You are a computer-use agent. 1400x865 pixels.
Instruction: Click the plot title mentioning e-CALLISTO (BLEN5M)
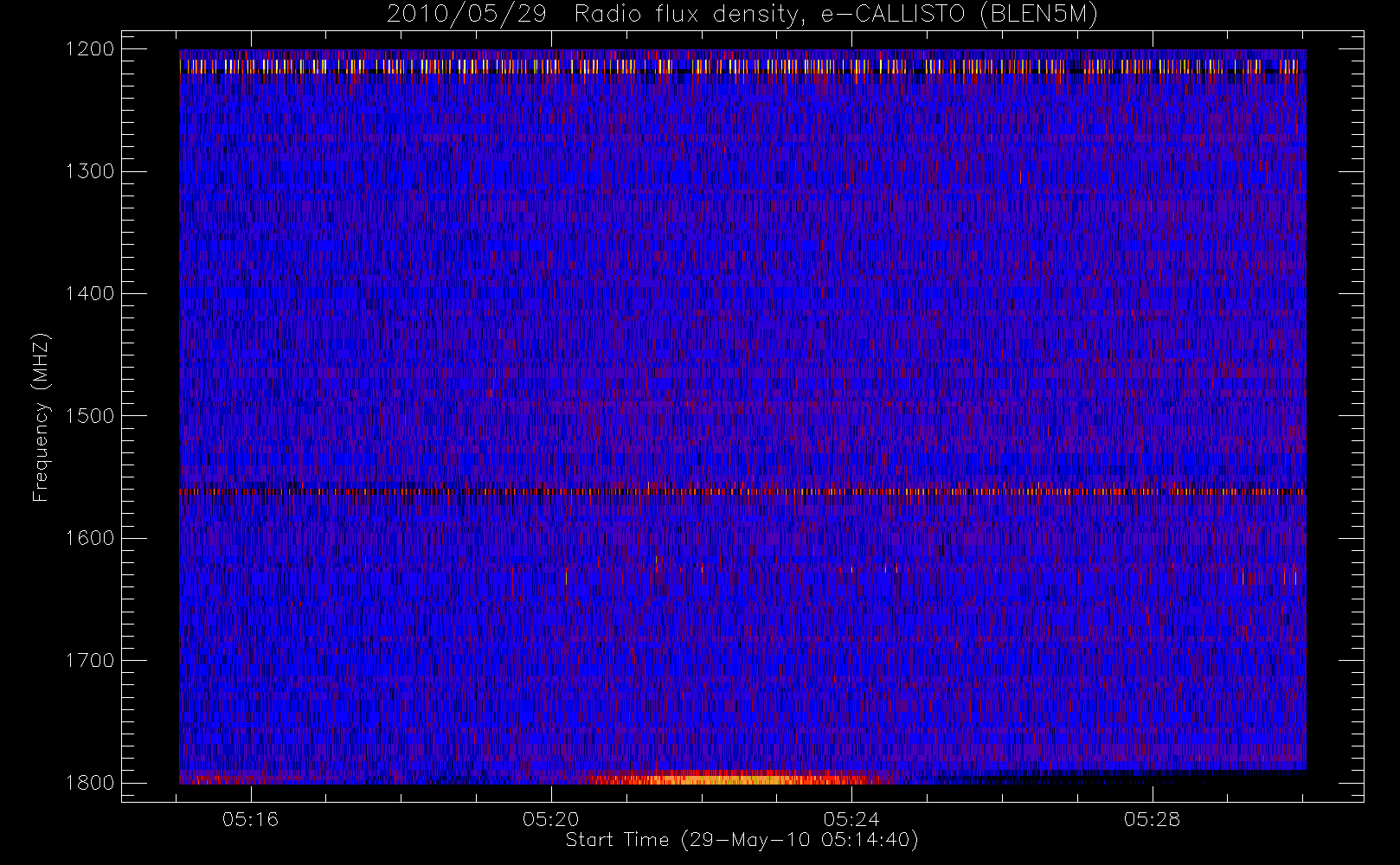[x=742, y=15]
